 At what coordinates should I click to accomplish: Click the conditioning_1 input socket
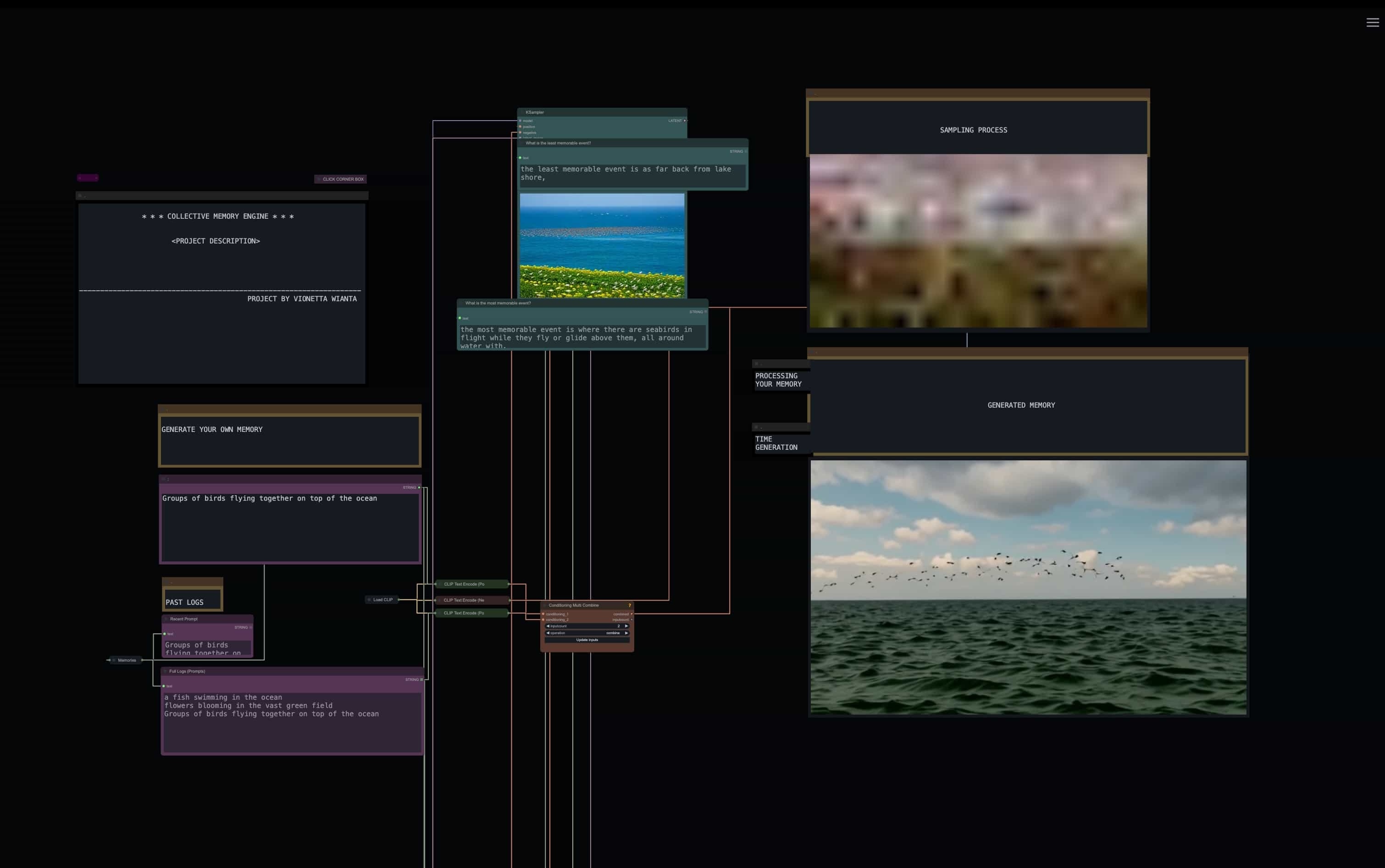pos(543,614)
